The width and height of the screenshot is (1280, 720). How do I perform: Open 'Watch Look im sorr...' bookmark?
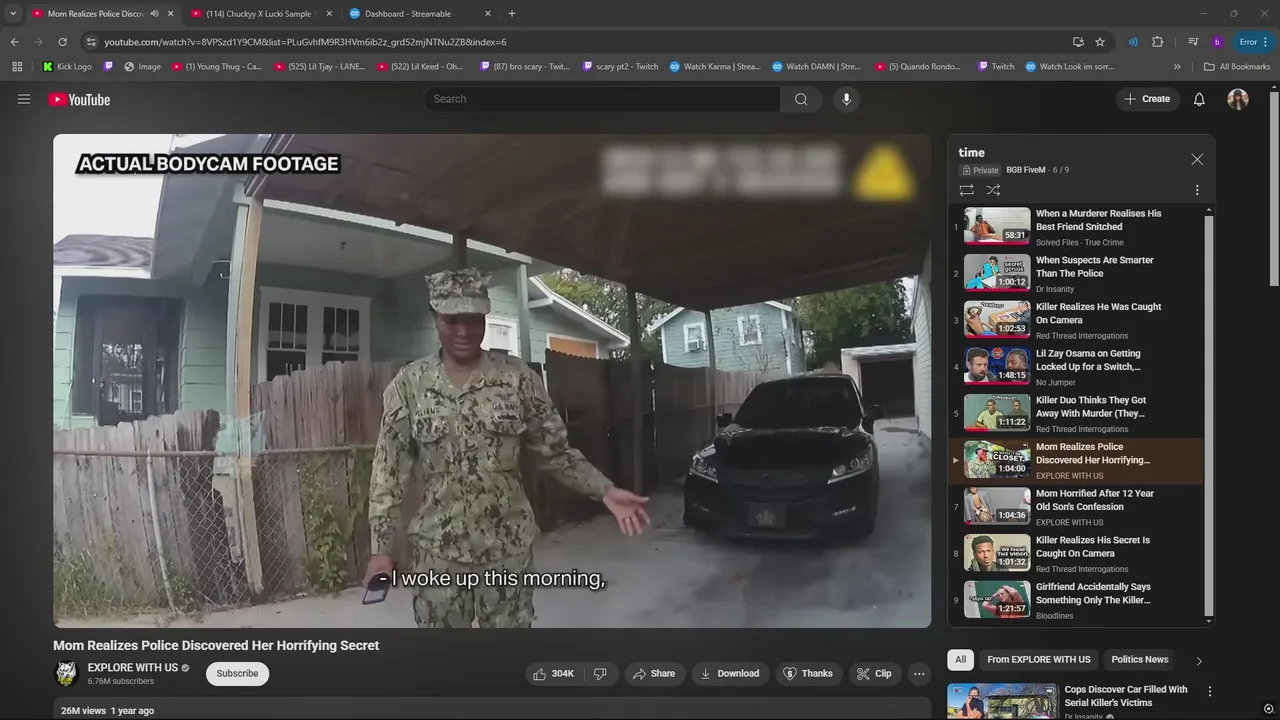1069,67
